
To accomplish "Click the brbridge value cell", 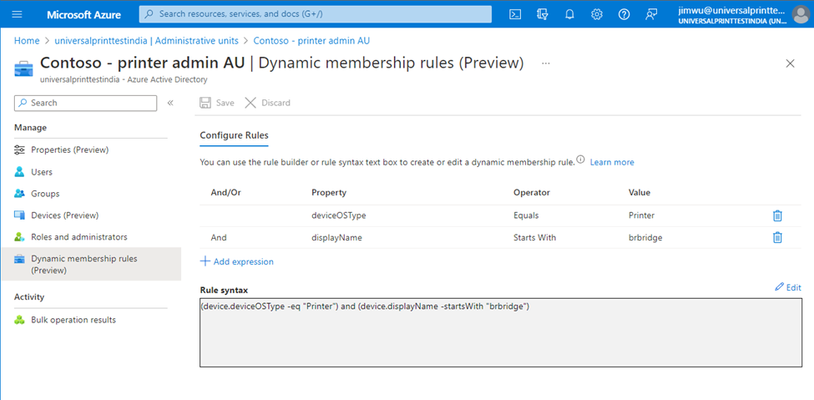I will click(x=645, y=238).
